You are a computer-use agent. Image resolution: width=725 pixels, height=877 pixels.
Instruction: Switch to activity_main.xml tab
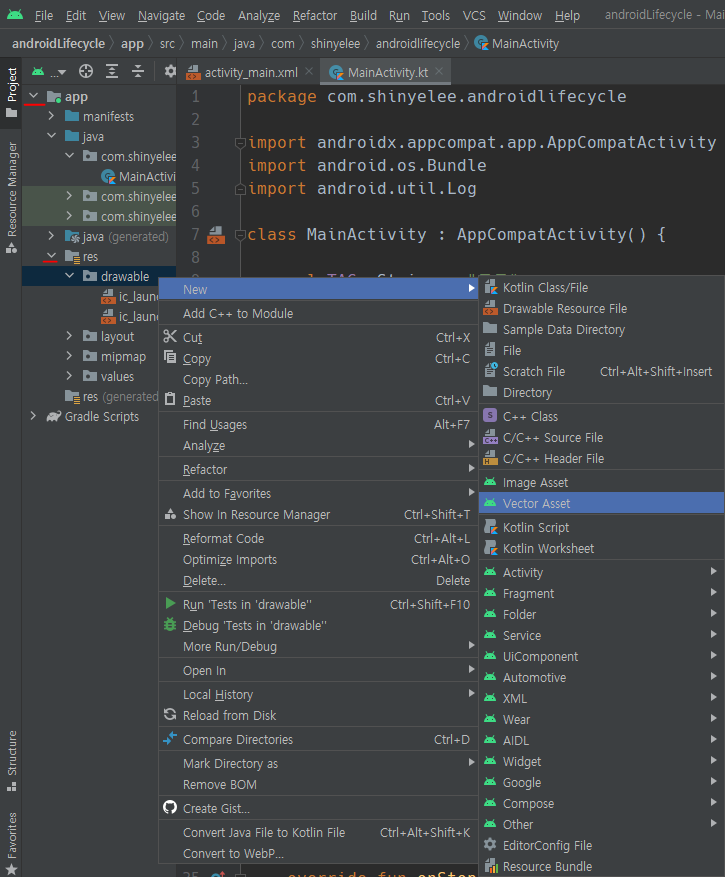pos(251,72)
